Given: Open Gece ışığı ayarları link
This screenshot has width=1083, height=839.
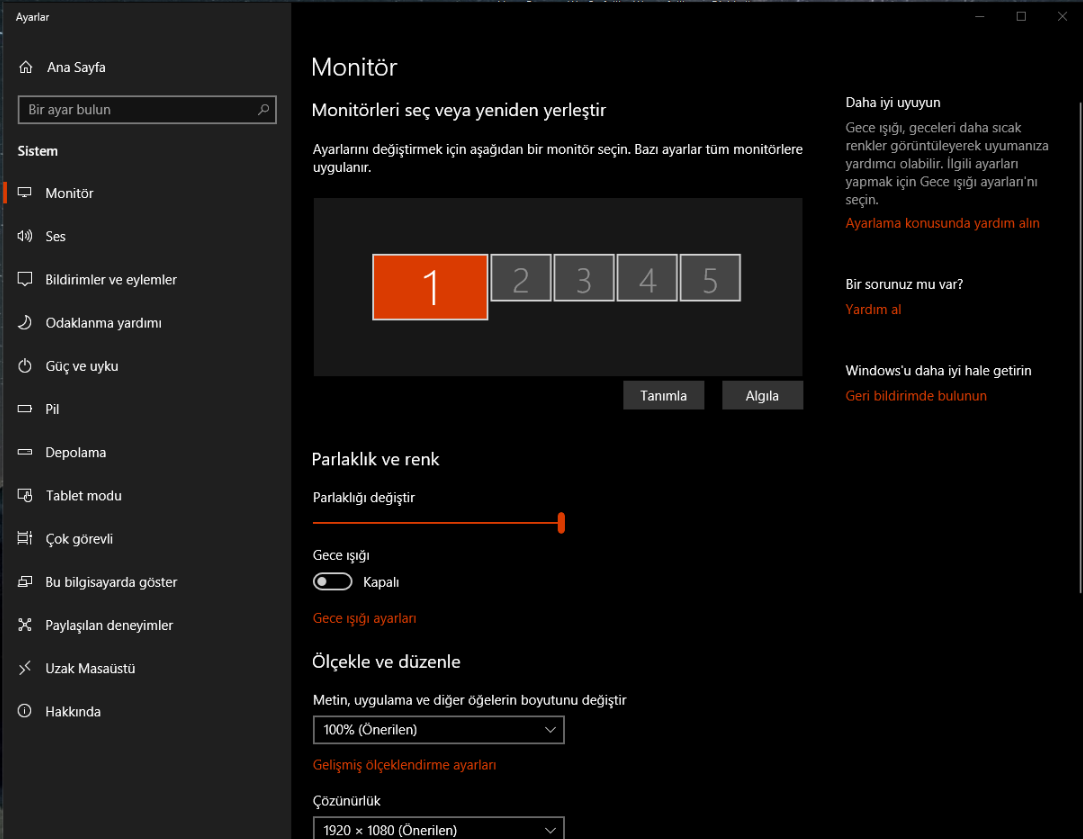Looking at the screenshot, I should coord(364,618).
